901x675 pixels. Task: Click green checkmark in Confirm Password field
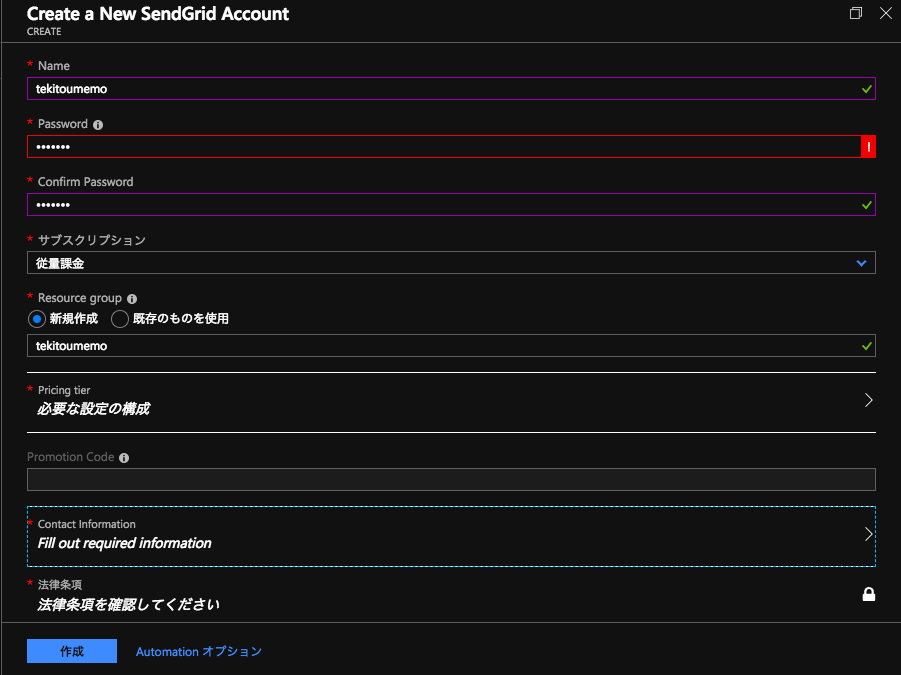(867, 205)
